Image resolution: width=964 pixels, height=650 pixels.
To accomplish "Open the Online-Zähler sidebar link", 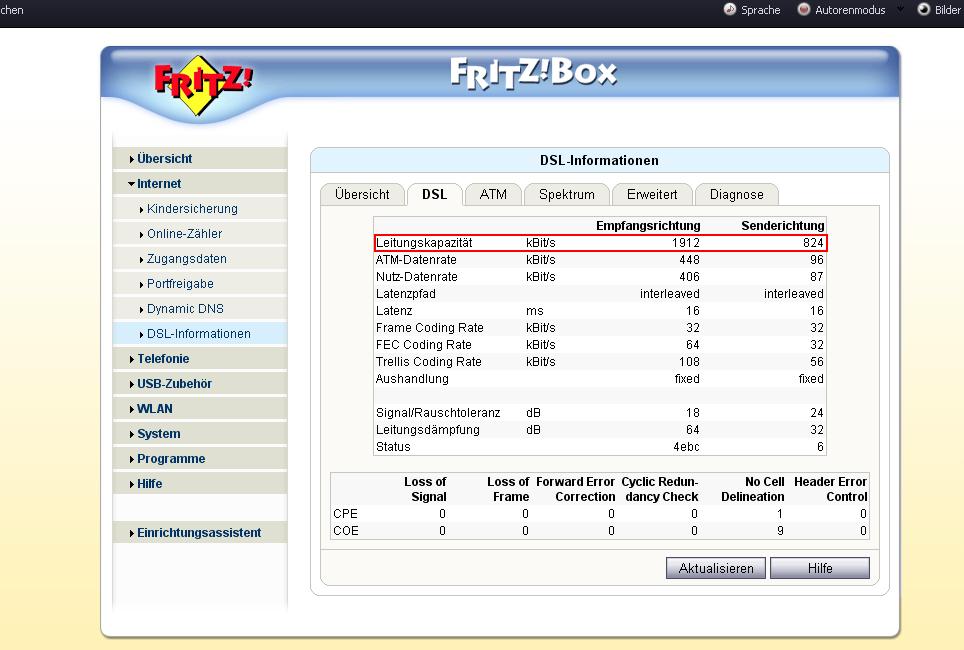I will 184,234.
